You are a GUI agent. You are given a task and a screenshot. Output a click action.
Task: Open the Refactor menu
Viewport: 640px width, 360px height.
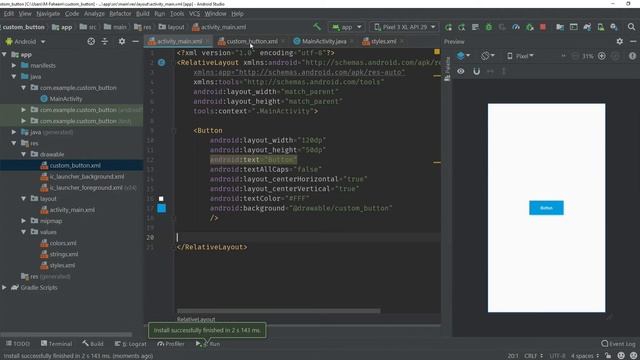tap(120, 13)
